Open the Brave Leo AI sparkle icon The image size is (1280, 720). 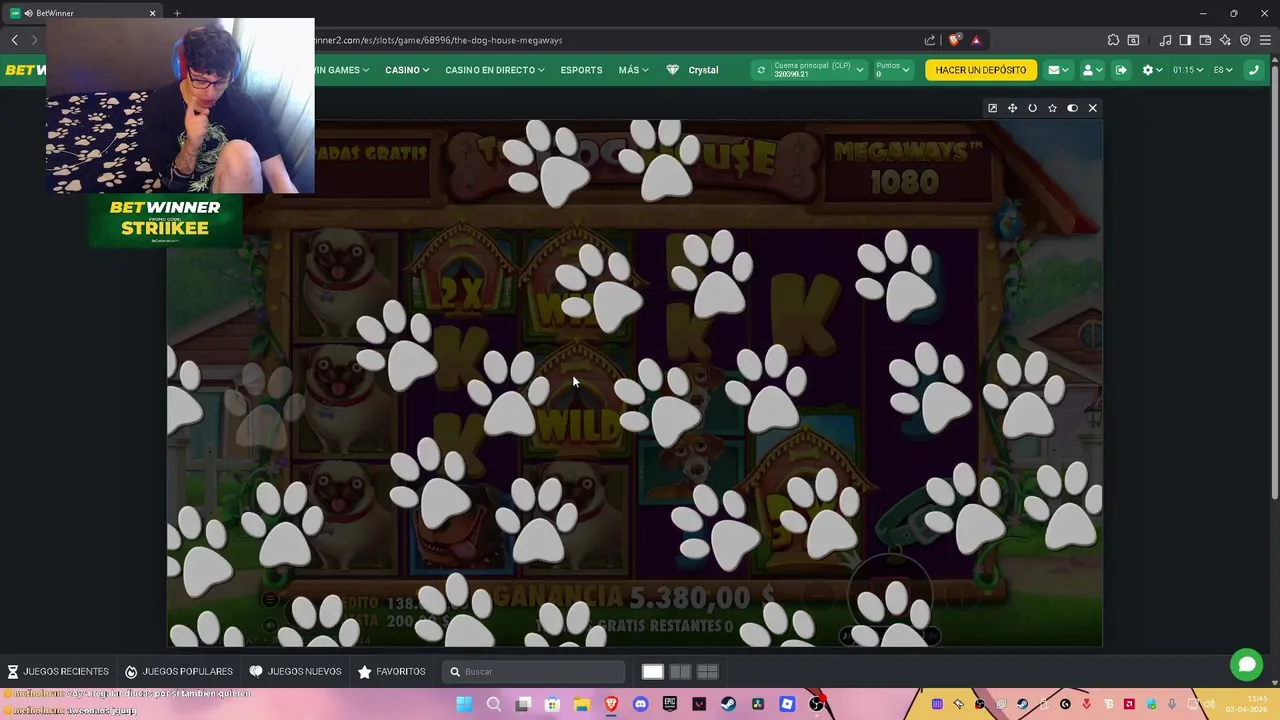(1225, 40)
